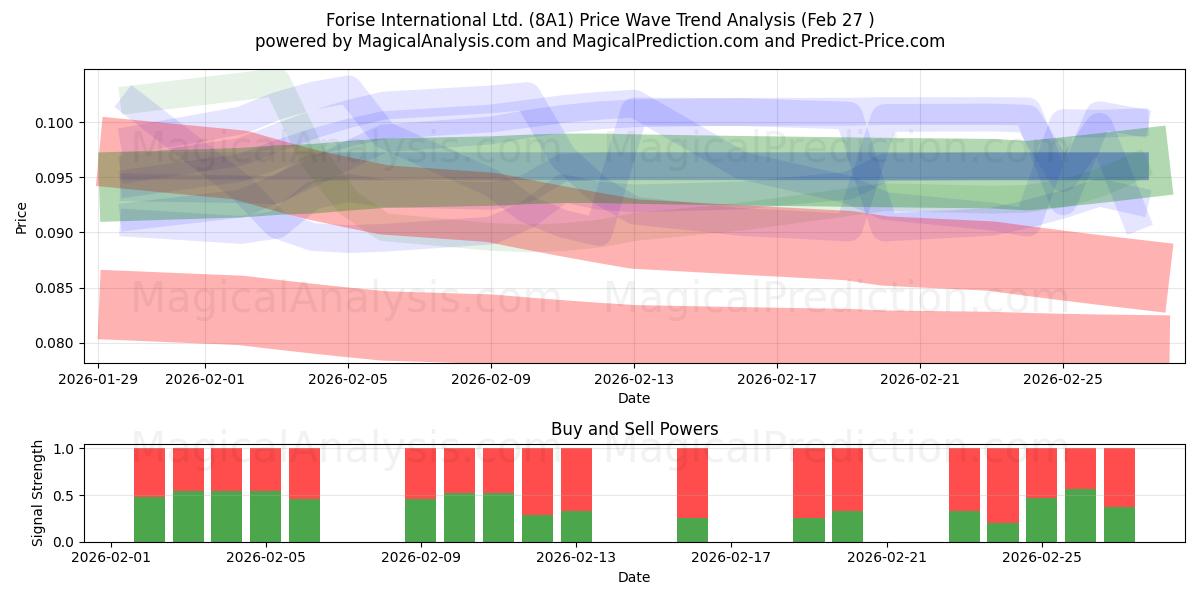1200x600 pixels.
Task: Select the red sell segment of Feb 19 bar
Action: [809, 483]
